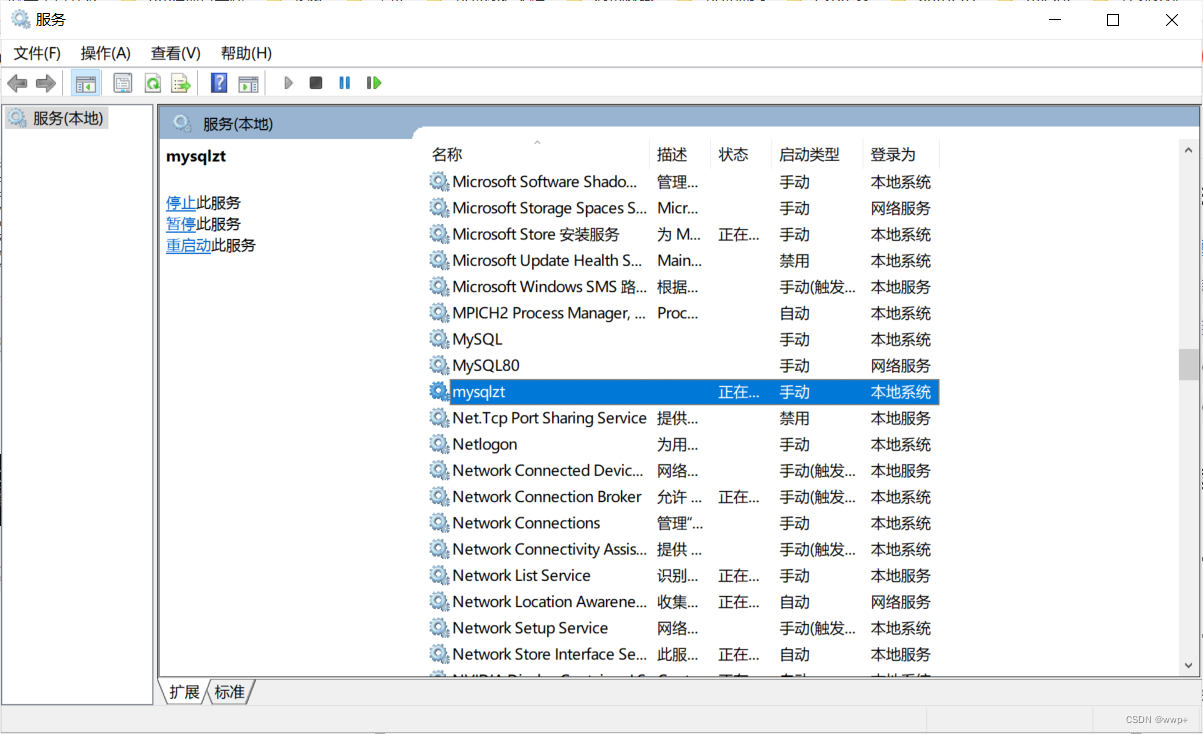Click 正在... status in the Network List Service row
Viewport: 1203px width, 734px height.
738,575
